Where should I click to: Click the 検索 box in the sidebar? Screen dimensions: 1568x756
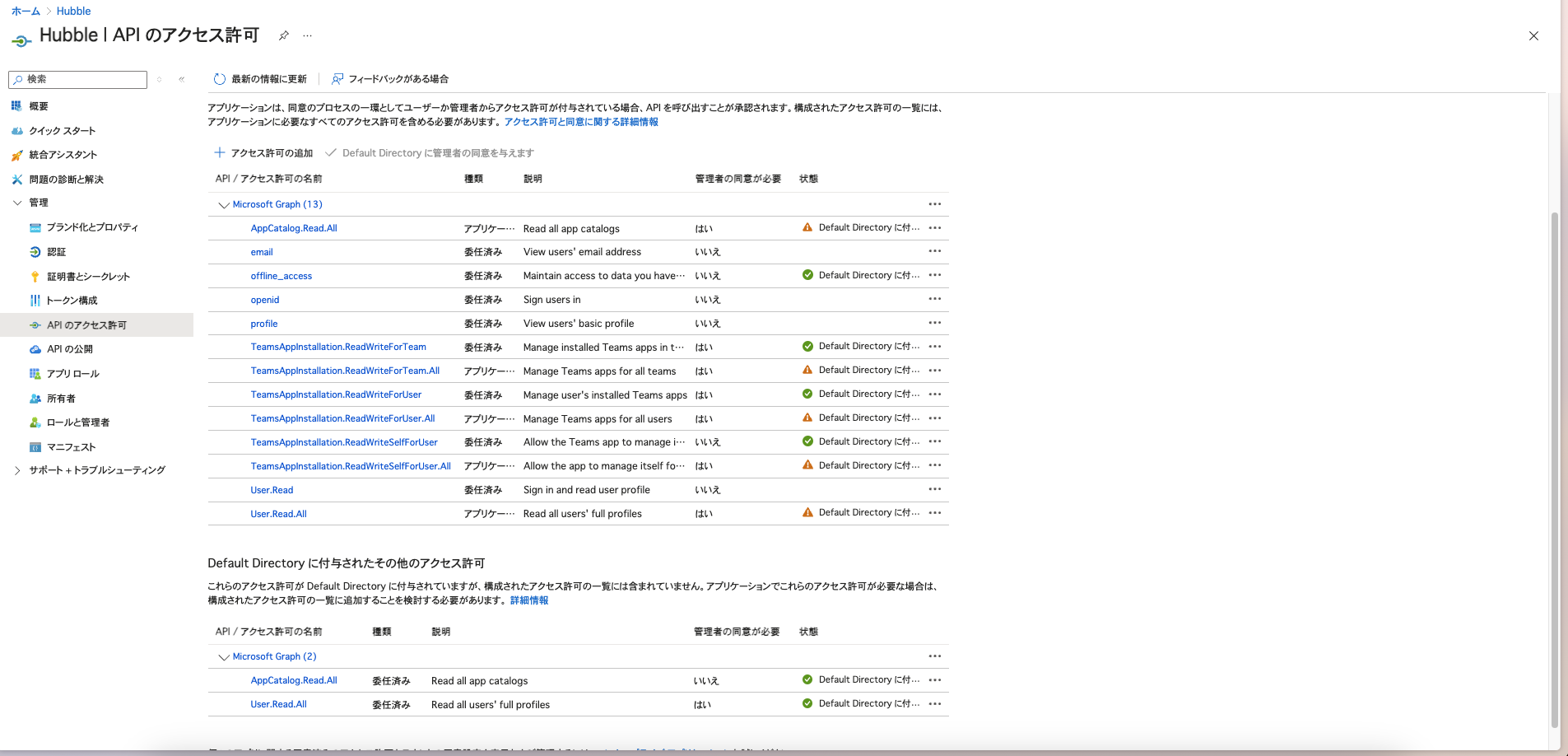78,80
